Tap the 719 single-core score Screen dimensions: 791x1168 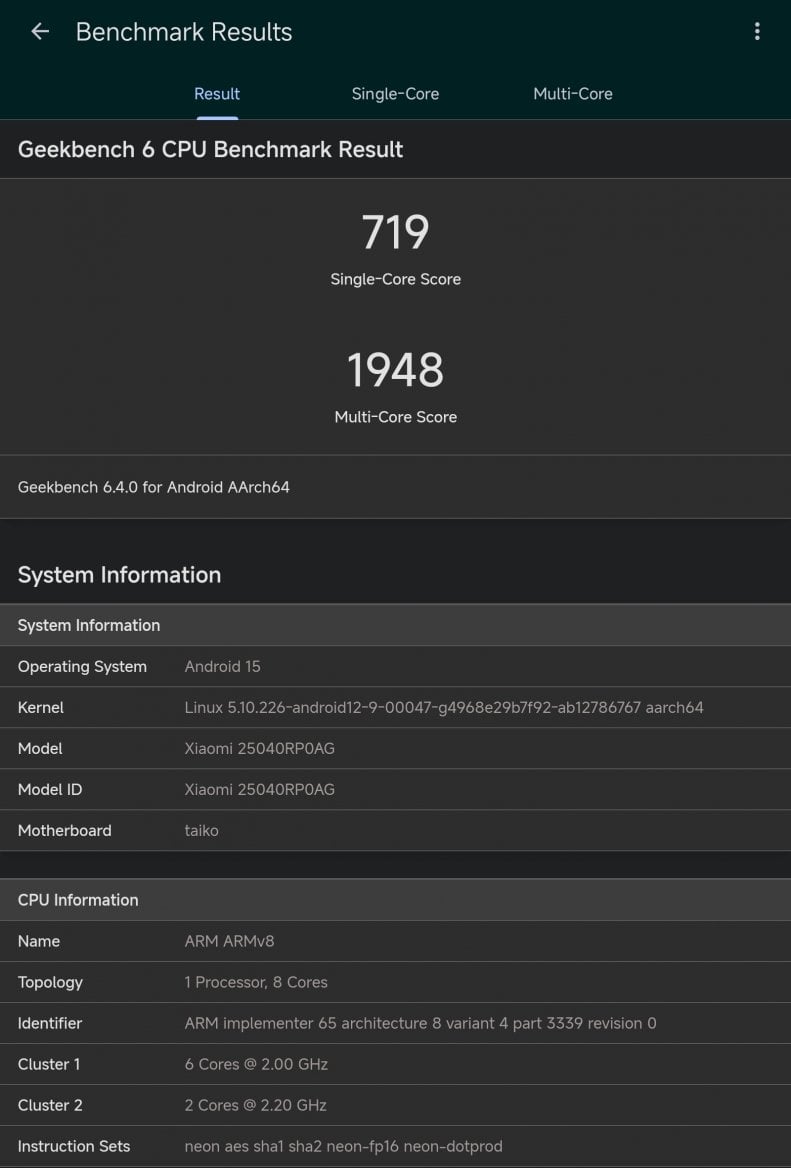(x=396, y=232)
